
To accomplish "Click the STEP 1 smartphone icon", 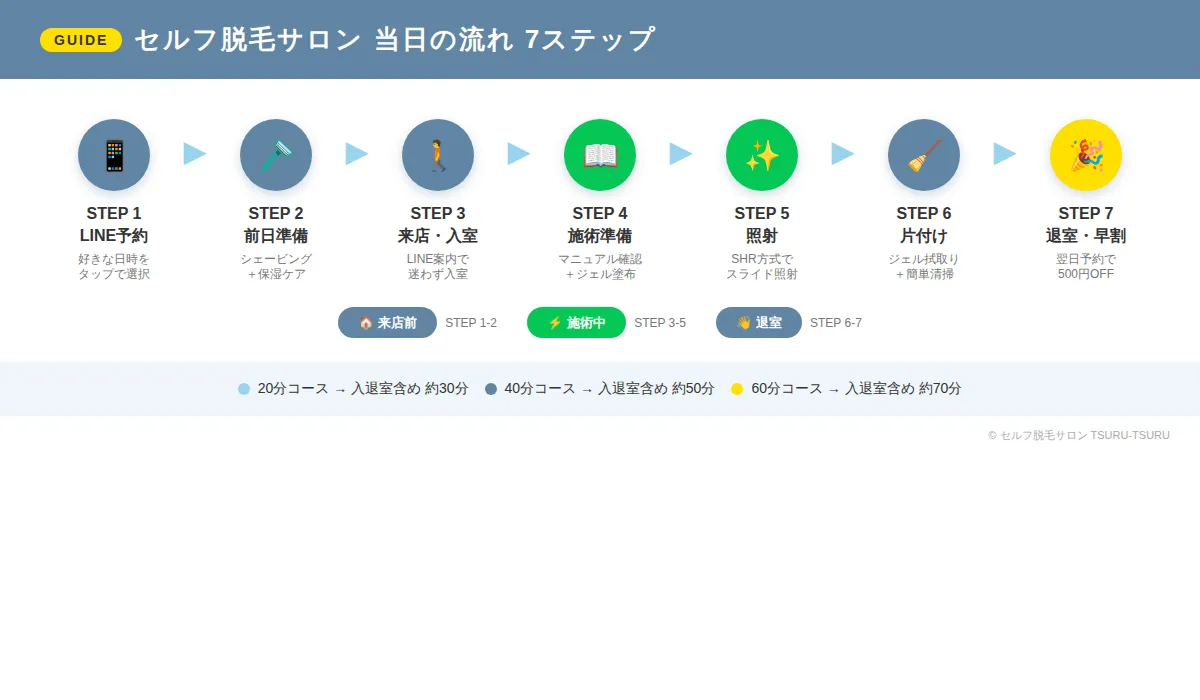I will click(x=114, y=155).
